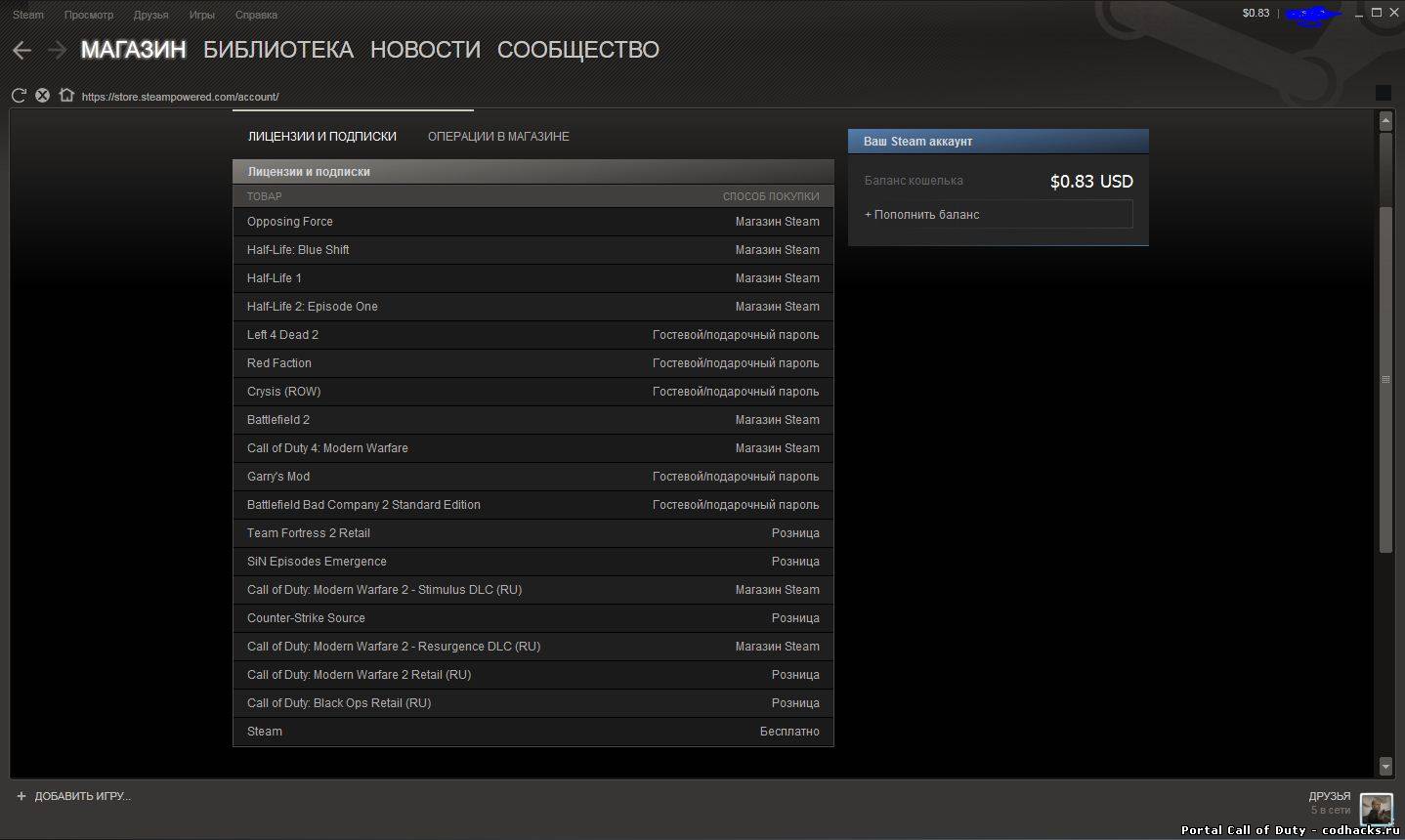Select the Операции в магазине tab
Image resolution: width=1405 pixels, height=840 pixels.
[498, 137]
